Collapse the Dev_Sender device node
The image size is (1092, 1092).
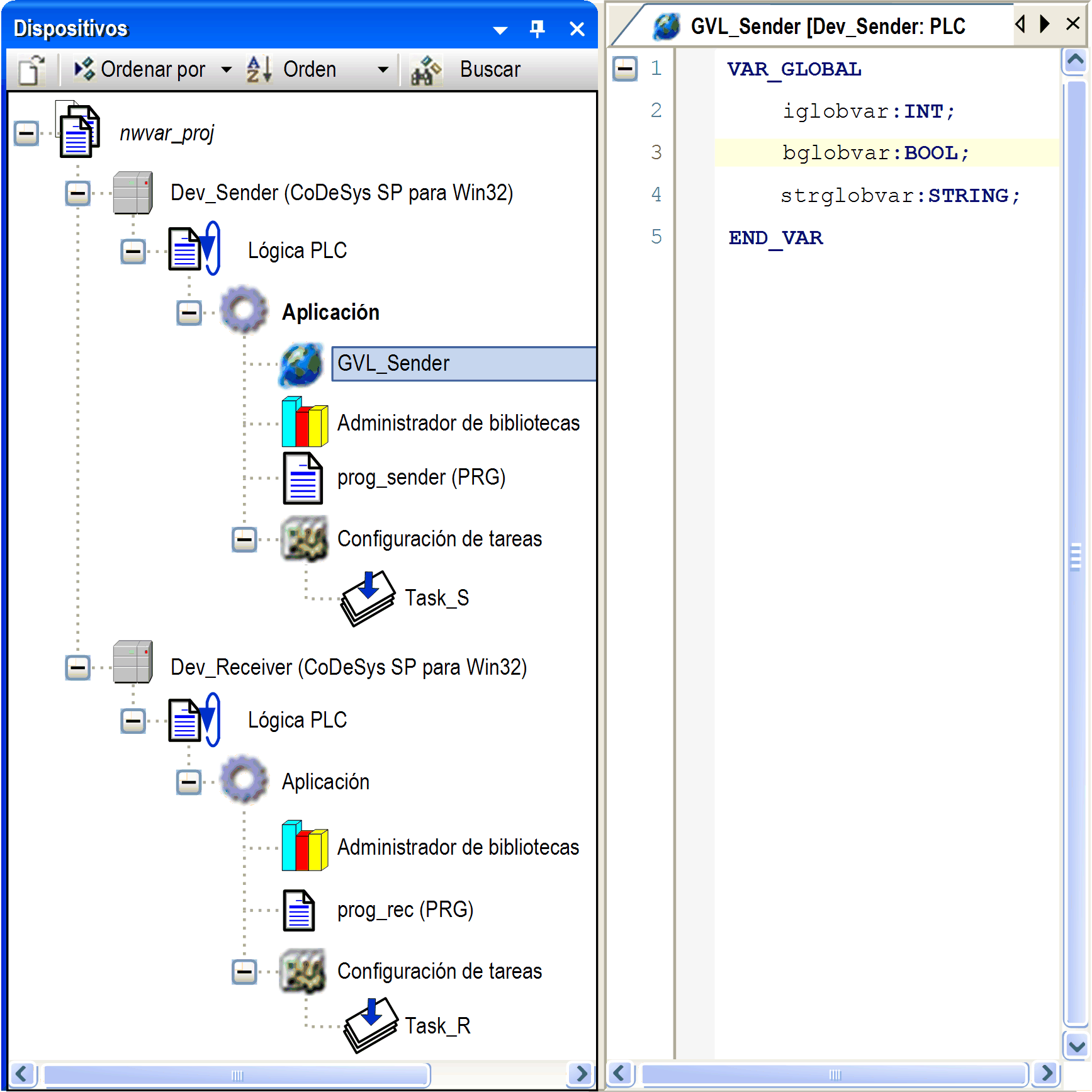78,193
